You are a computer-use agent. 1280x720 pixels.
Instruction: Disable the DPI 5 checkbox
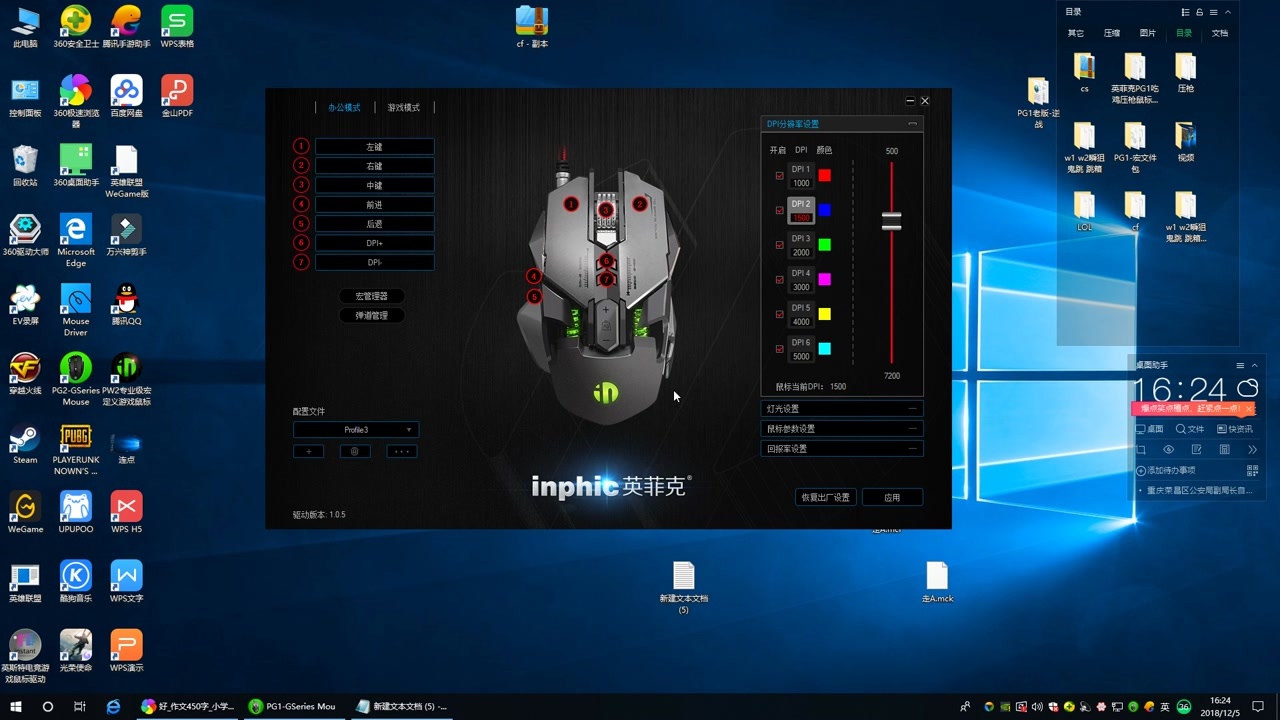coord(780,314)
